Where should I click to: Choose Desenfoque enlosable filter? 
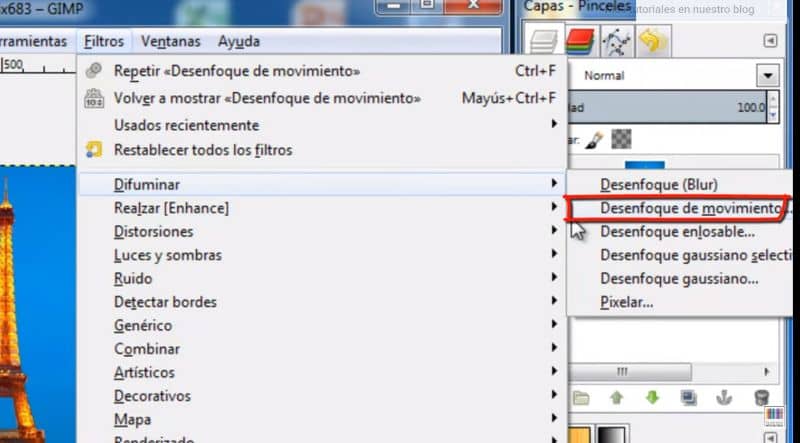pyautogui.click(x=681, y=232)
